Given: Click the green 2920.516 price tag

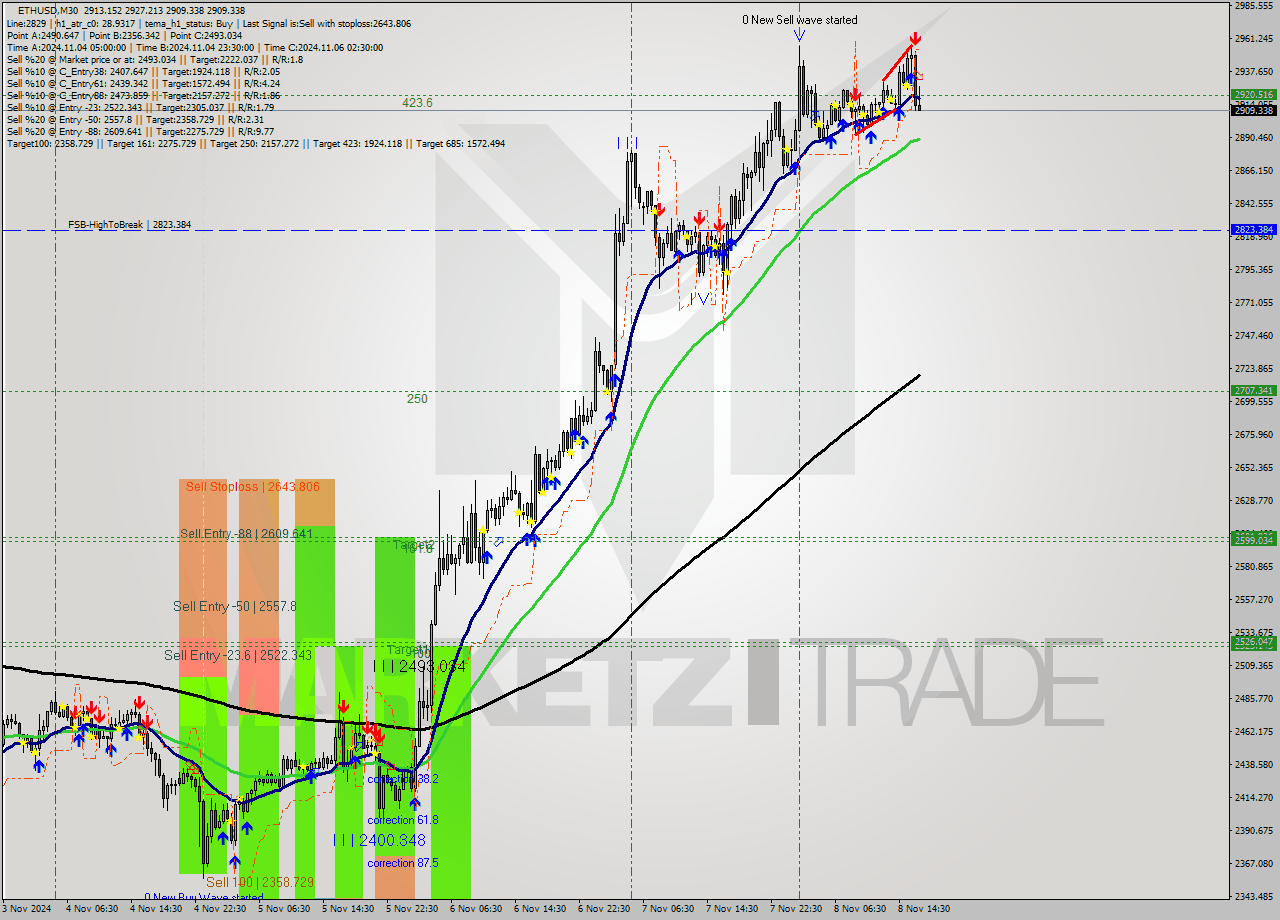Looking at the screenshot, I should [x=1254, y=95].
